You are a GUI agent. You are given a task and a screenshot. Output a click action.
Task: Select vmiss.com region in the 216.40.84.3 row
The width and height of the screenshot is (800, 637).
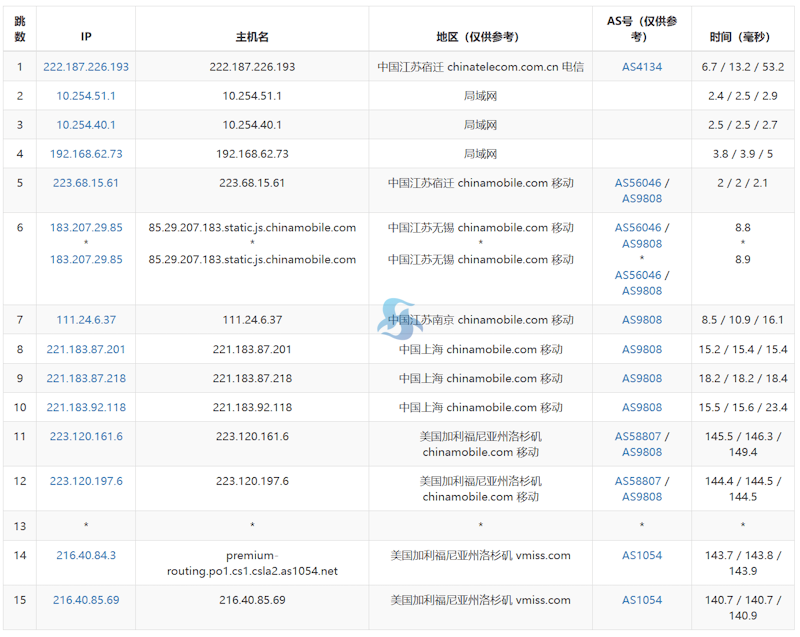(480, 555)
